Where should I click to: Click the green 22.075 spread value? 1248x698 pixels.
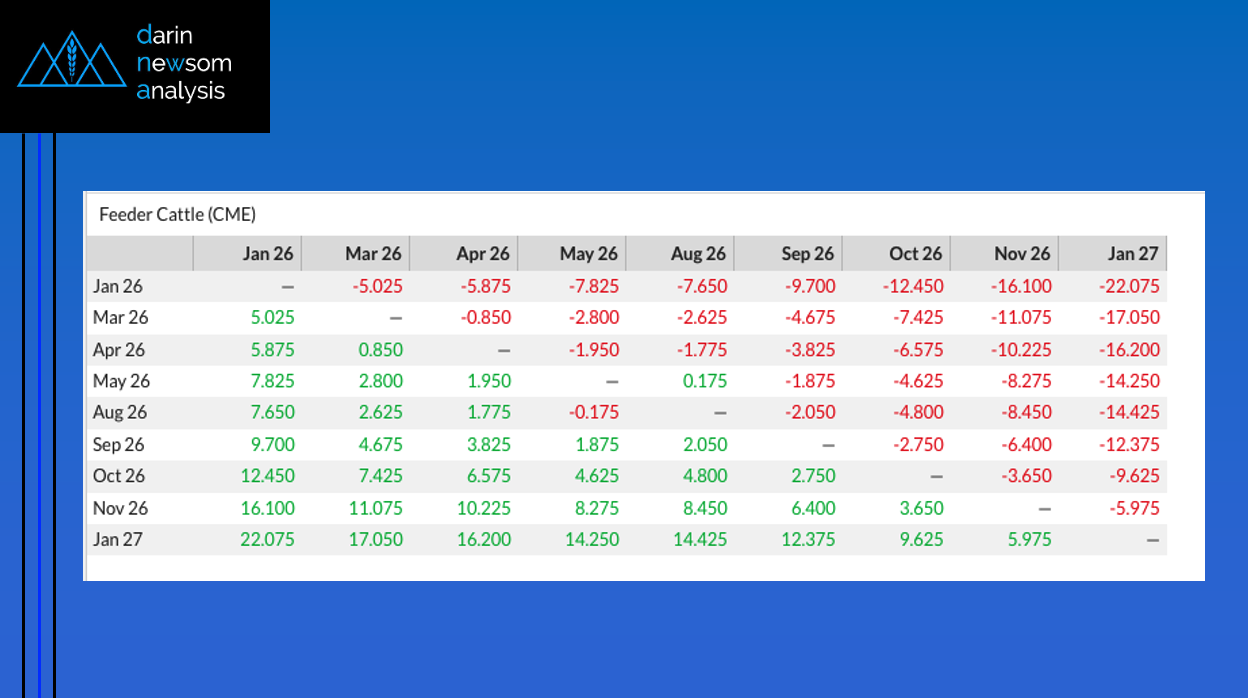pyautogui.click(x=268, y=540)
